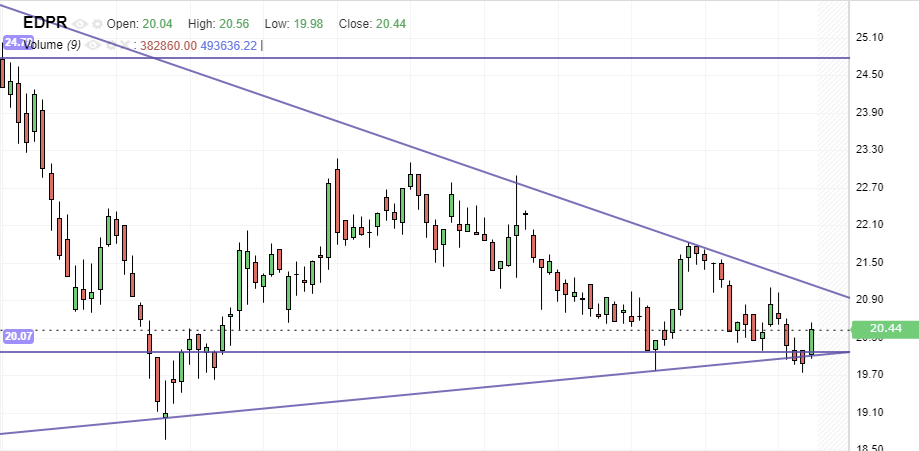This screenshot has height=451, width=919.
Task: Click the 20.90 price axis label
Action: (x=870, y=300)
